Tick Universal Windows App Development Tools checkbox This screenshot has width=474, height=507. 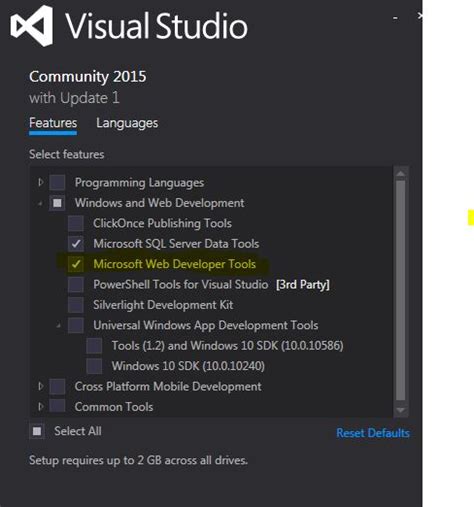pos(76,325)
